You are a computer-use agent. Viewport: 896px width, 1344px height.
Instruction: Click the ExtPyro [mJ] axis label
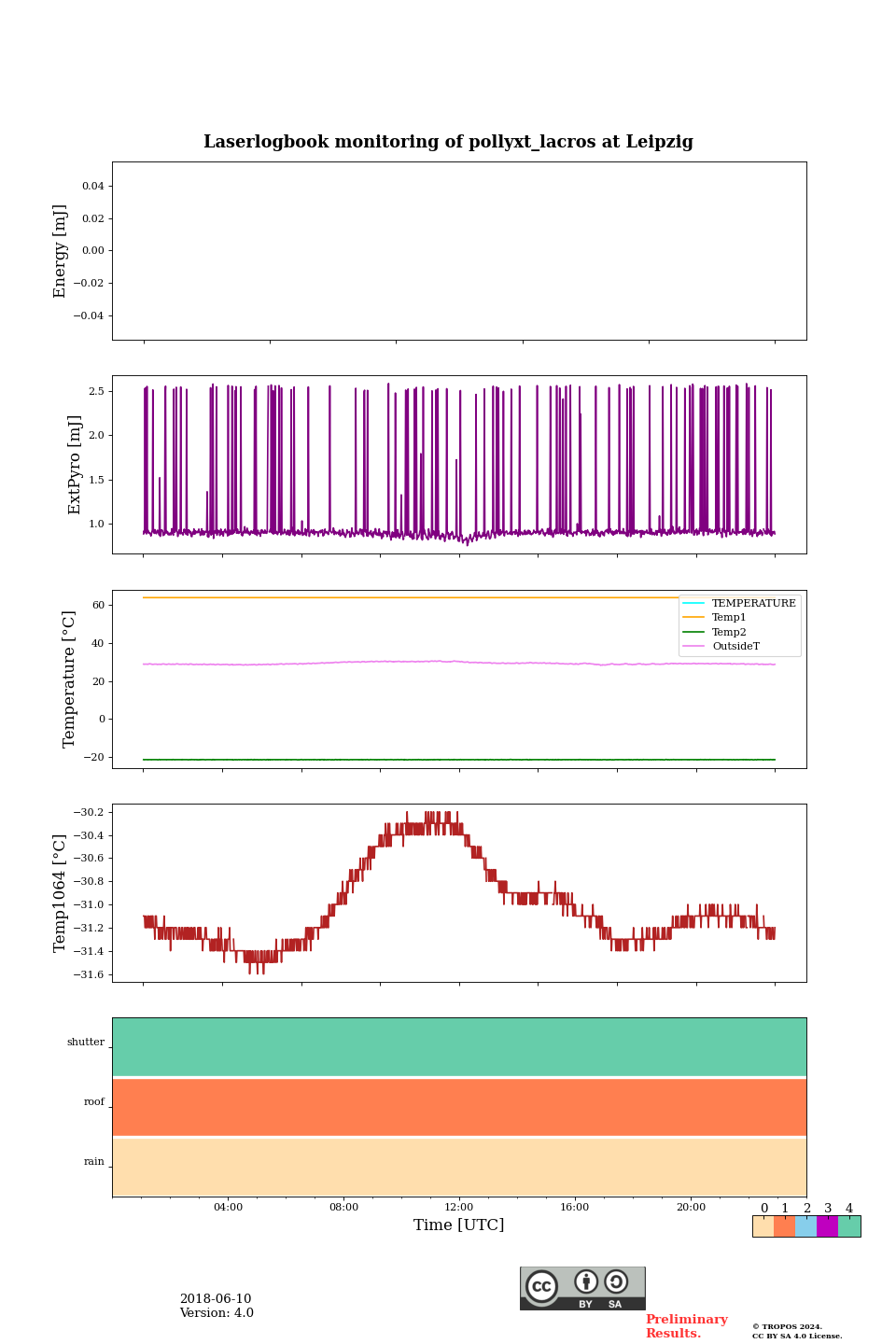point(76,465)
